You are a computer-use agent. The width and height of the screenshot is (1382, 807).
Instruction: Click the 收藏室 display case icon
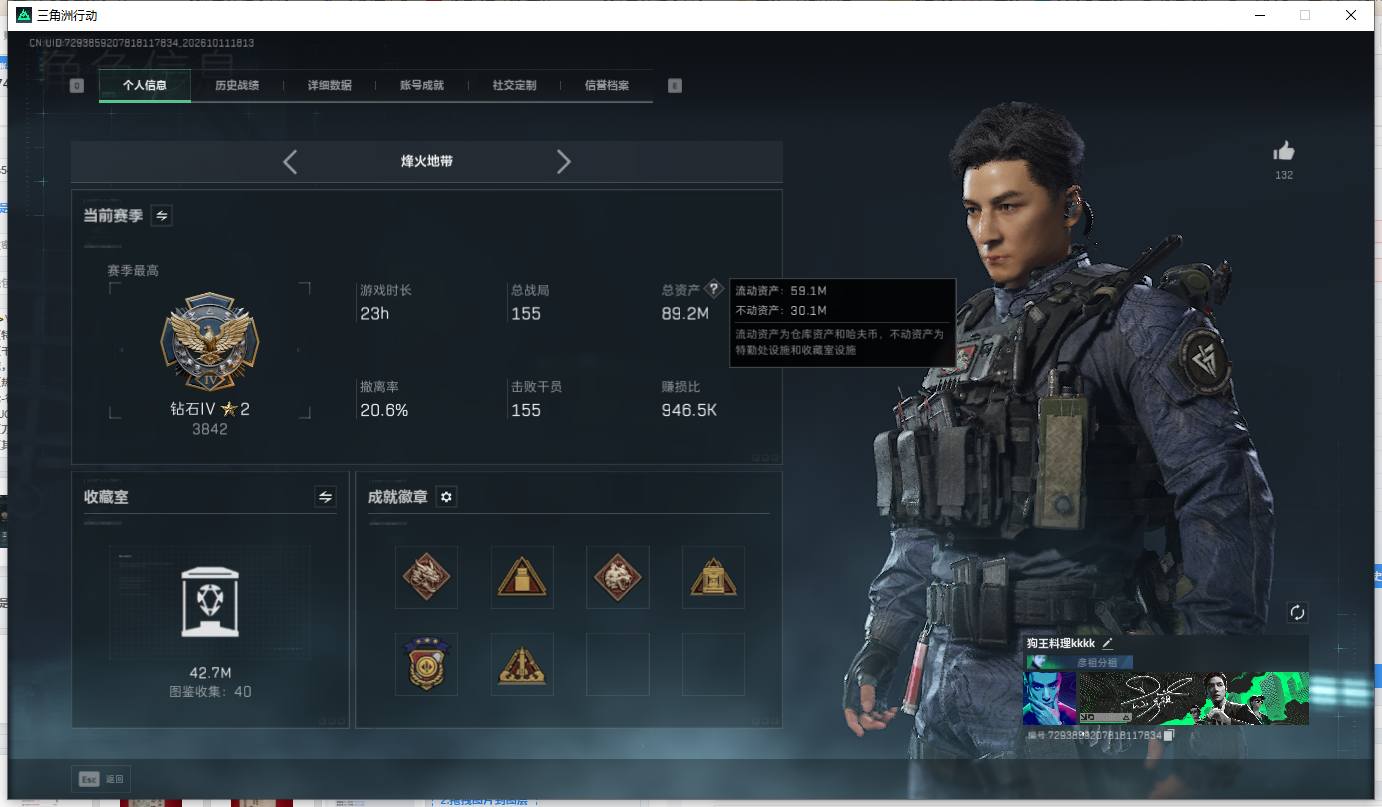coord(210,601)
